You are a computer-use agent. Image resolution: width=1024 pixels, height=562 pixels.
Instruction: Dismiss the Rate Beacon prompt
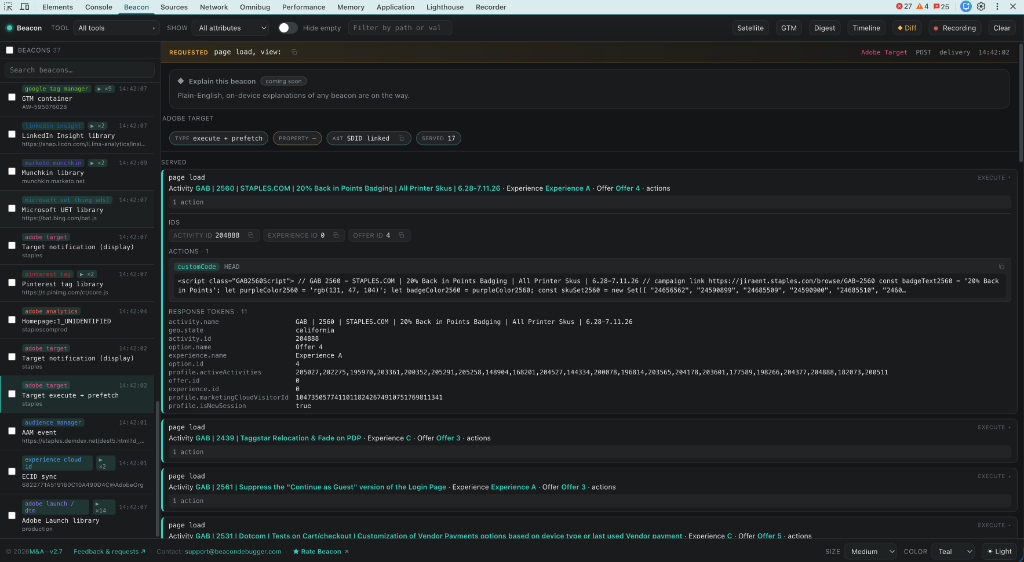(x=347, y=552)
